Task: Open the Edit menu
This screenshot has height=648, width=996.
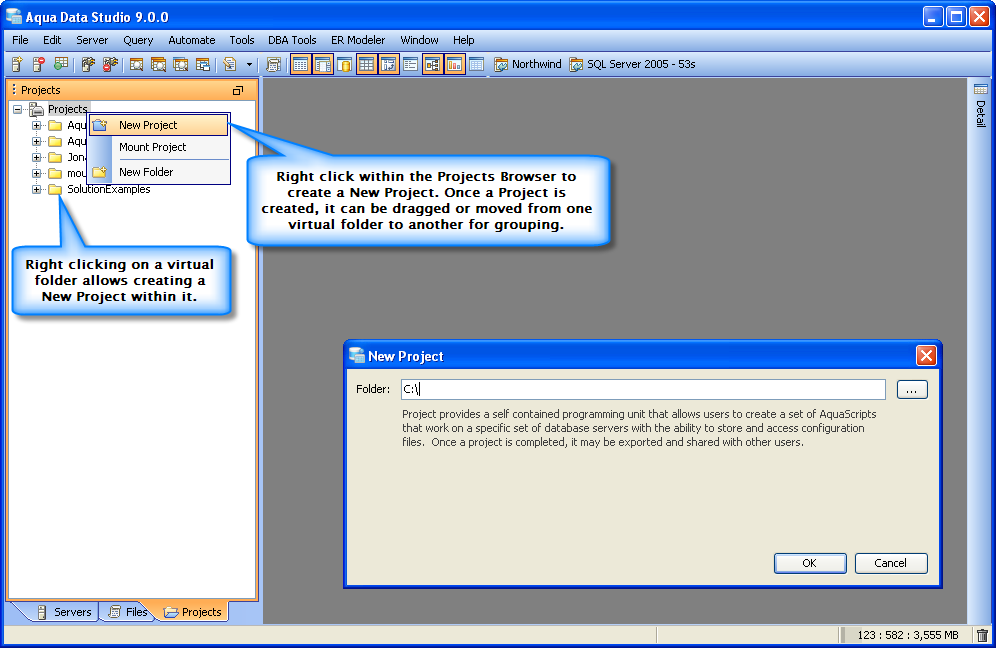Action: click(x=52, y=40)
